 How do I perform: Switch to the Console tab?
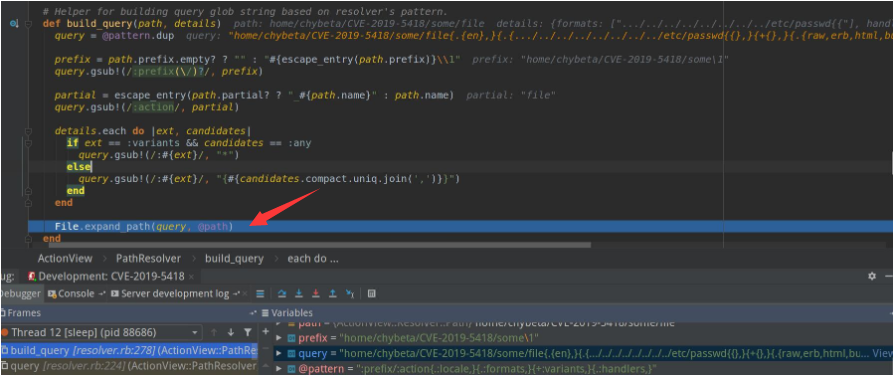(x=76, y=294)
